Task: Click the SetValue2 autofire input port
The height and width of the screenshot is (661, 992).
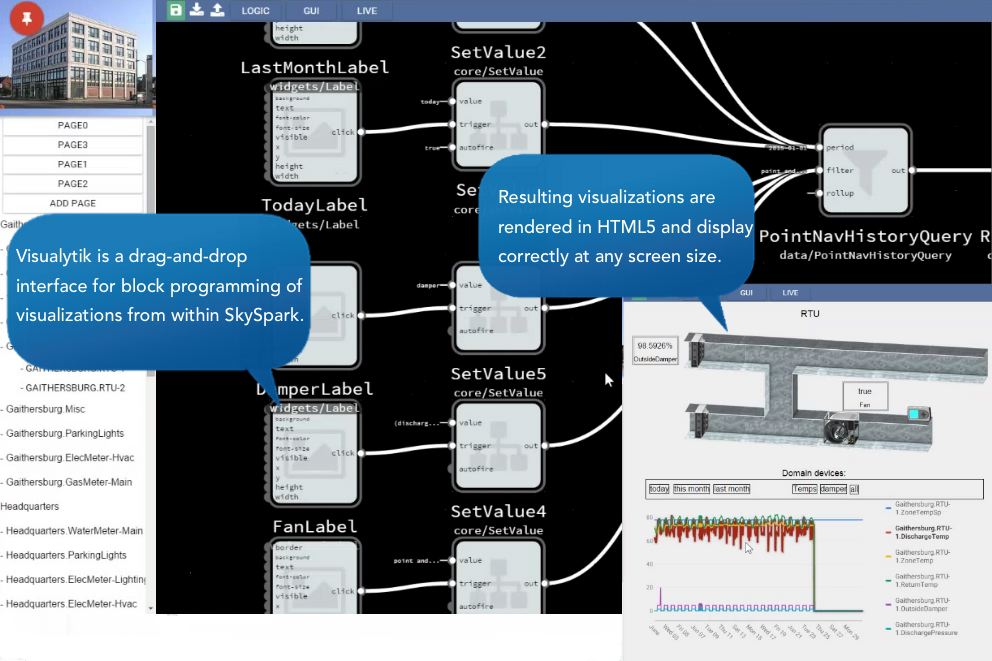Action: tap(452, 147)
